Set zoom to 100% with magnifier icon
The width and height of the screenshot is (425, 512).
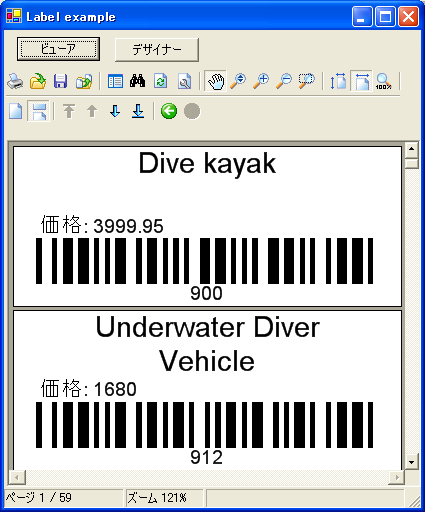384,81
